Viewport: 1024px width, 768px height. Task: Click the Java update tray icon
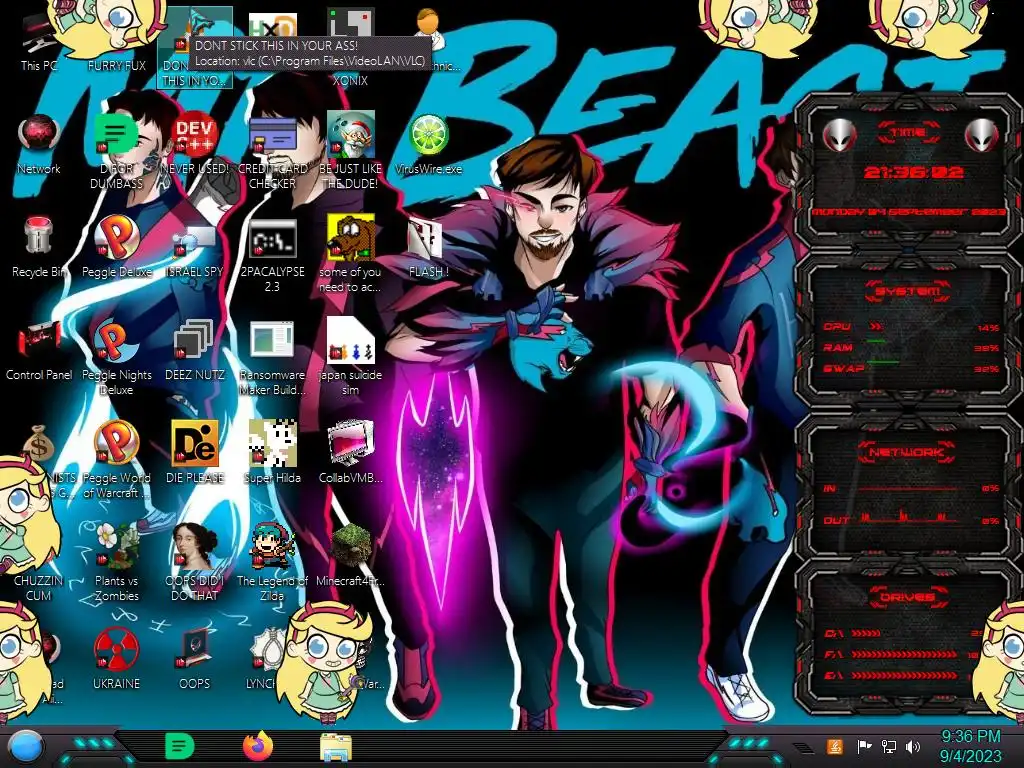click(835, 746)
